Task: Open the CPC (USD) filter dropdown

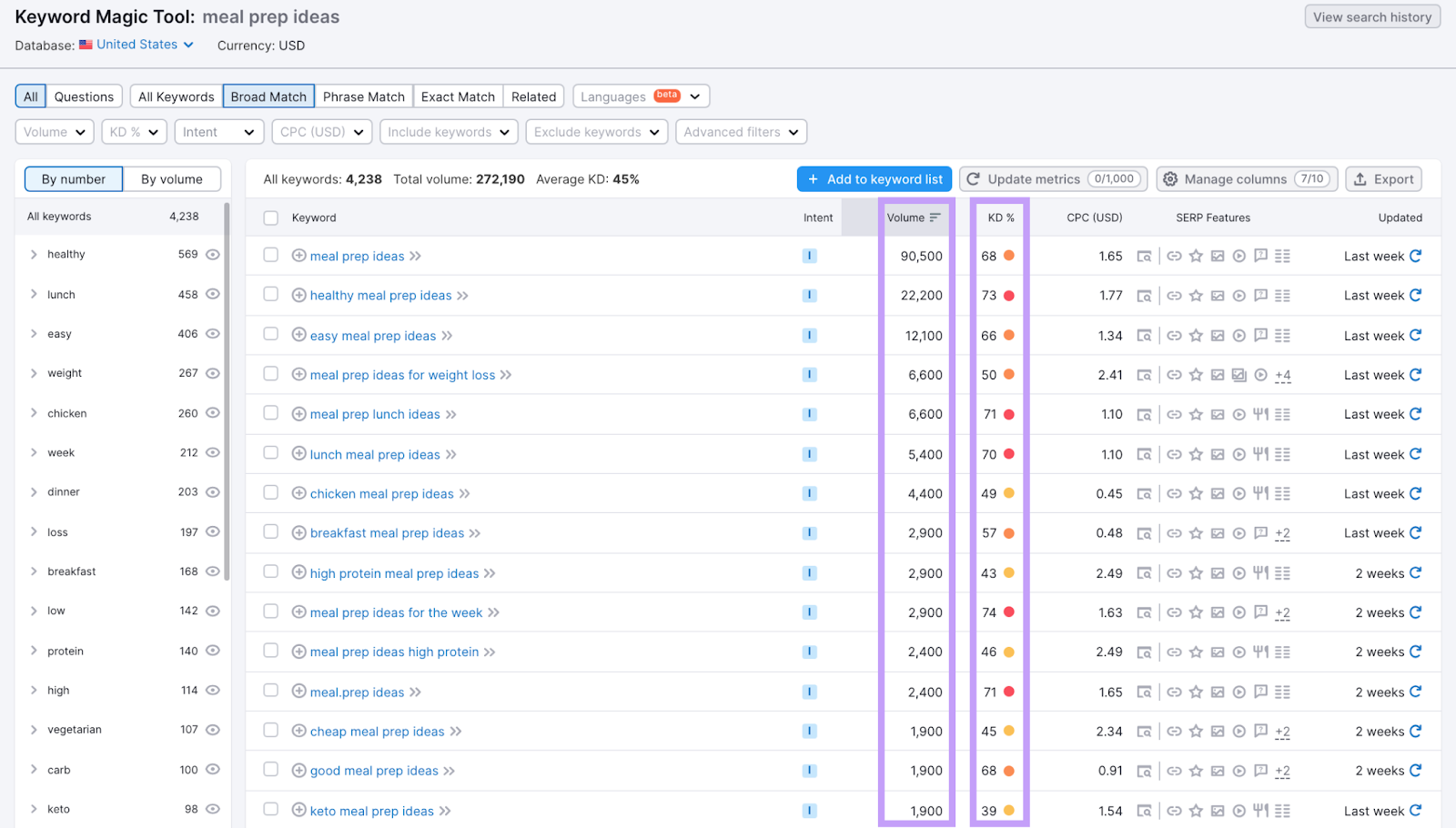Action: [x=321, y=132]
